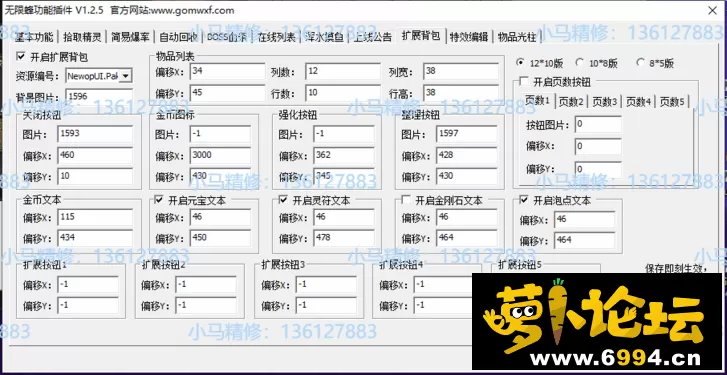Click 扩展按钮4 偏移Y field
The height and width of the screenshot is (375, 727).
click(444, 305)
